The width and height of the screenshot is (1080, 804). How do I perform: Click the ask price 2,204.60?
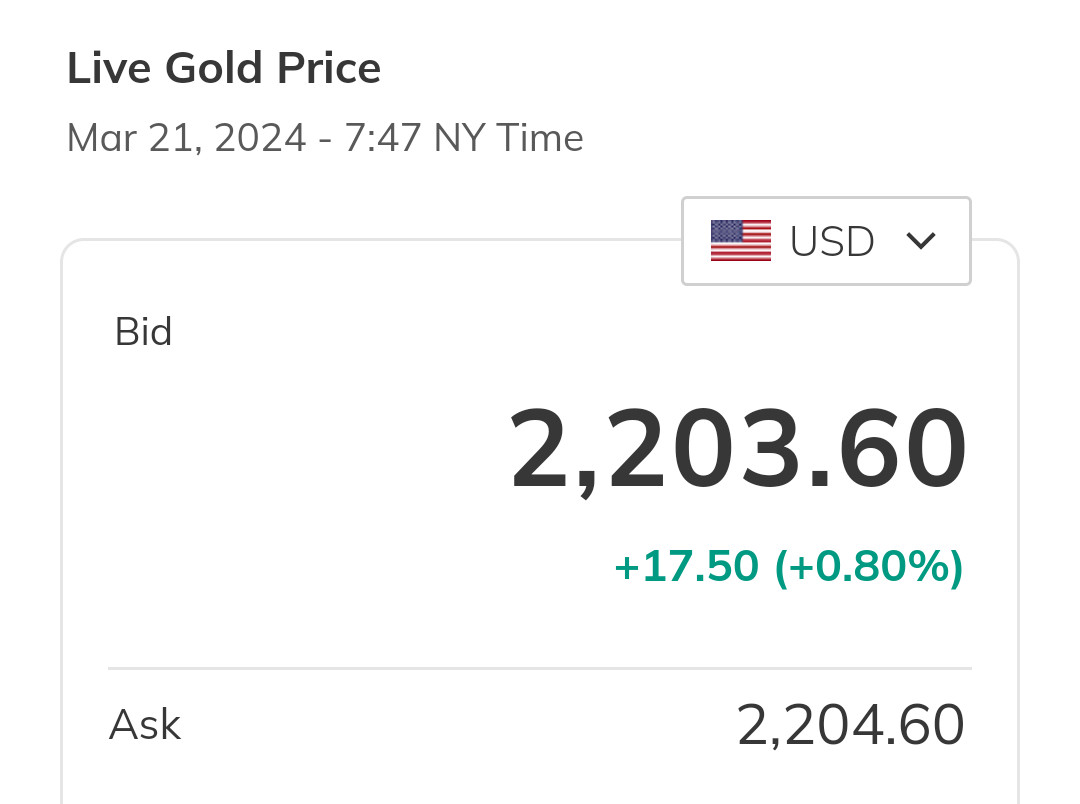[850, 726]
